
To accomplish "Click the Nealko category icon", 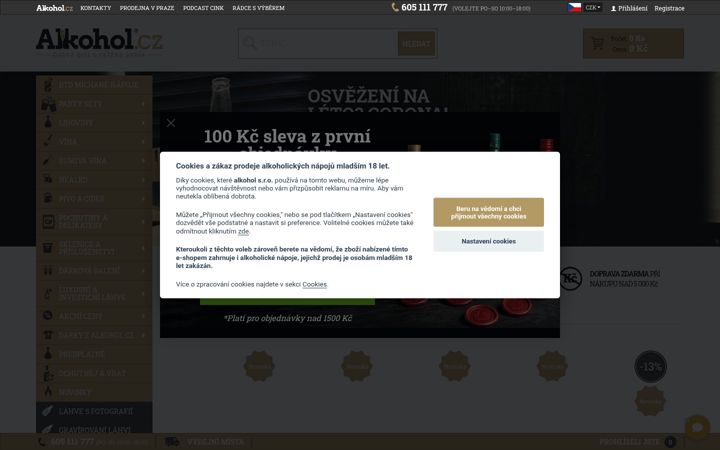I will tap(48, 180).
